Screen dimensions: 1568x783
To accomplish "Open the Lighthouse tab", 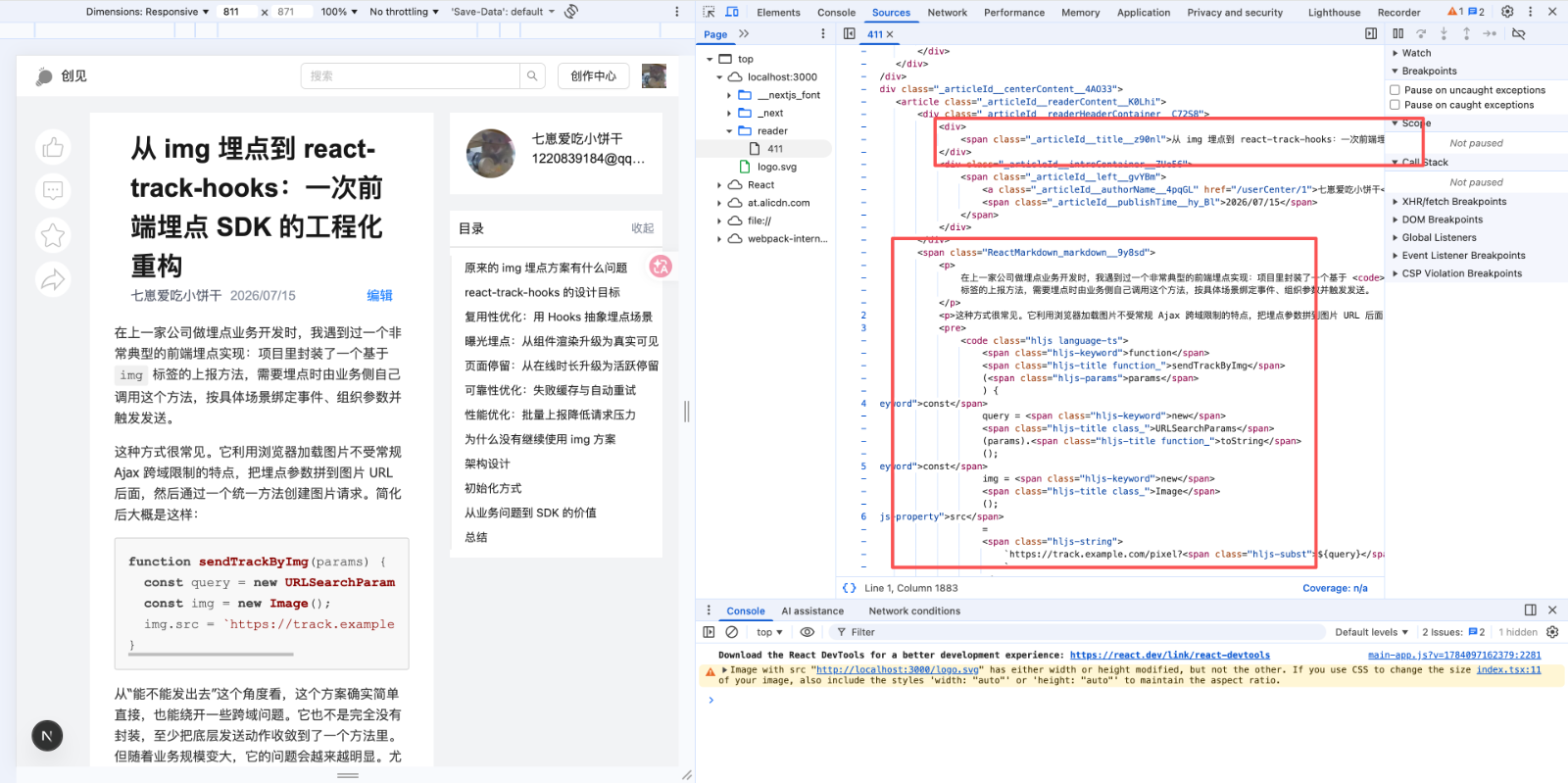I will tap(1334, 13).
